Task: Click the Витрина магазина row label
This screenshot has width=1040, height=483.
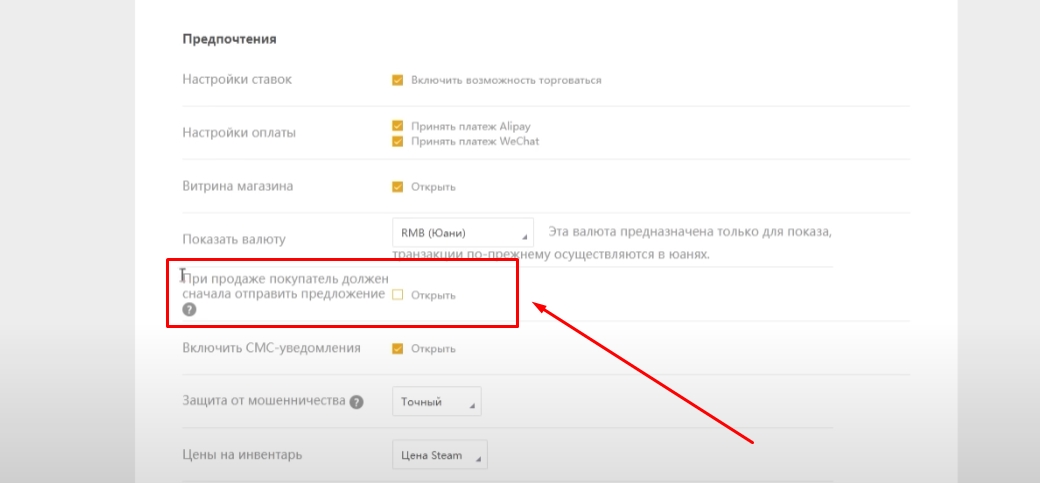Action: (237, 186)
